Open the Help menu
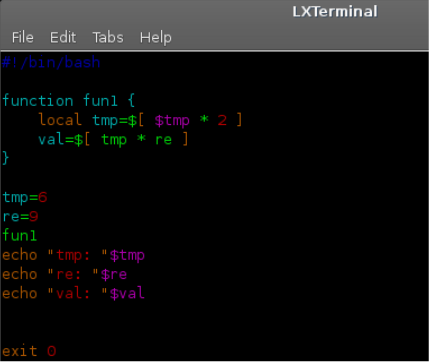This screenshot has height=362, width=430. pyautogui.click(x=156, y=38)
